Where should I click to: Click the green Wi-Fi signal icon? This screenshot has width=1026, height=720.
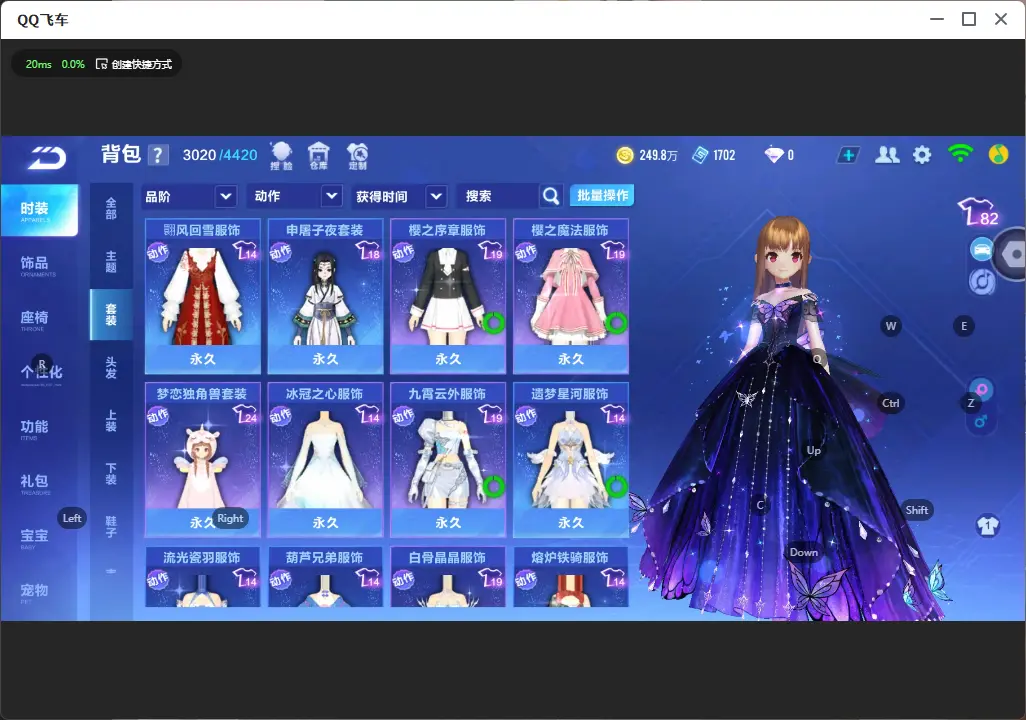960,154
